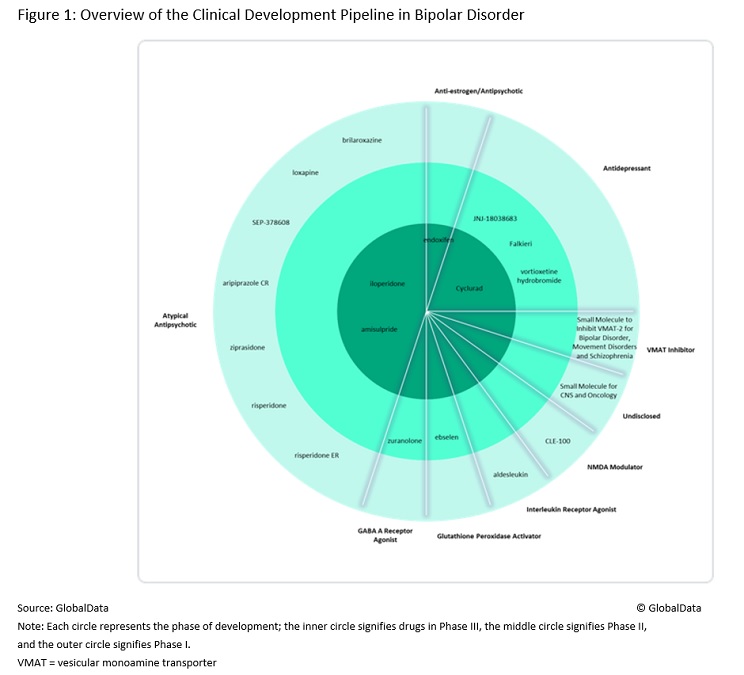Screen dimensions: 744x675
Task: Select the VMAT Inhibitor category label
Action: [x=670, y=350]
